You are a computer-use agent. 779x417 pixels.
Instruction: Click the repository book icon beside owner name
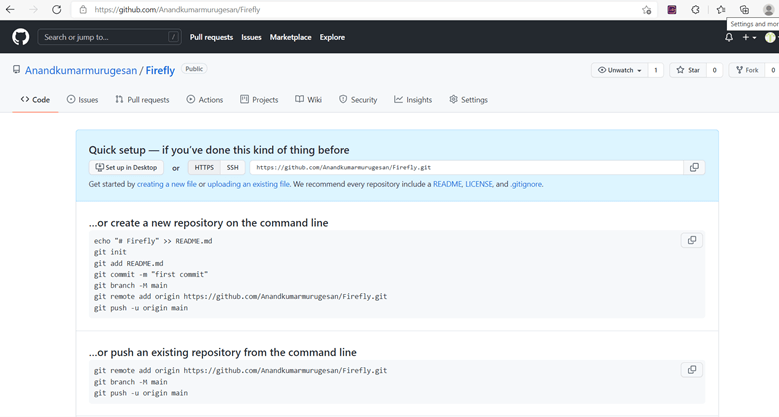click(16, 70)
